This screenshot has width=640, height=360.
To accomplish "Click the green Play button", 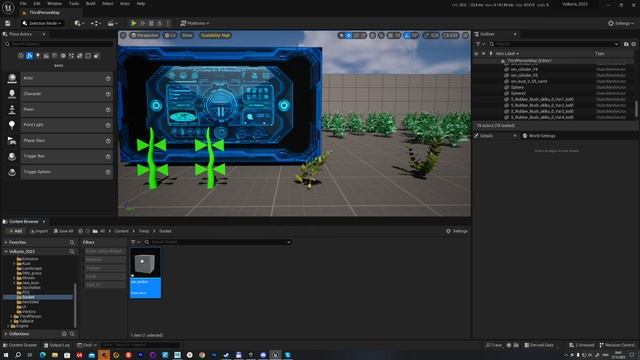I will coord(133,23).
